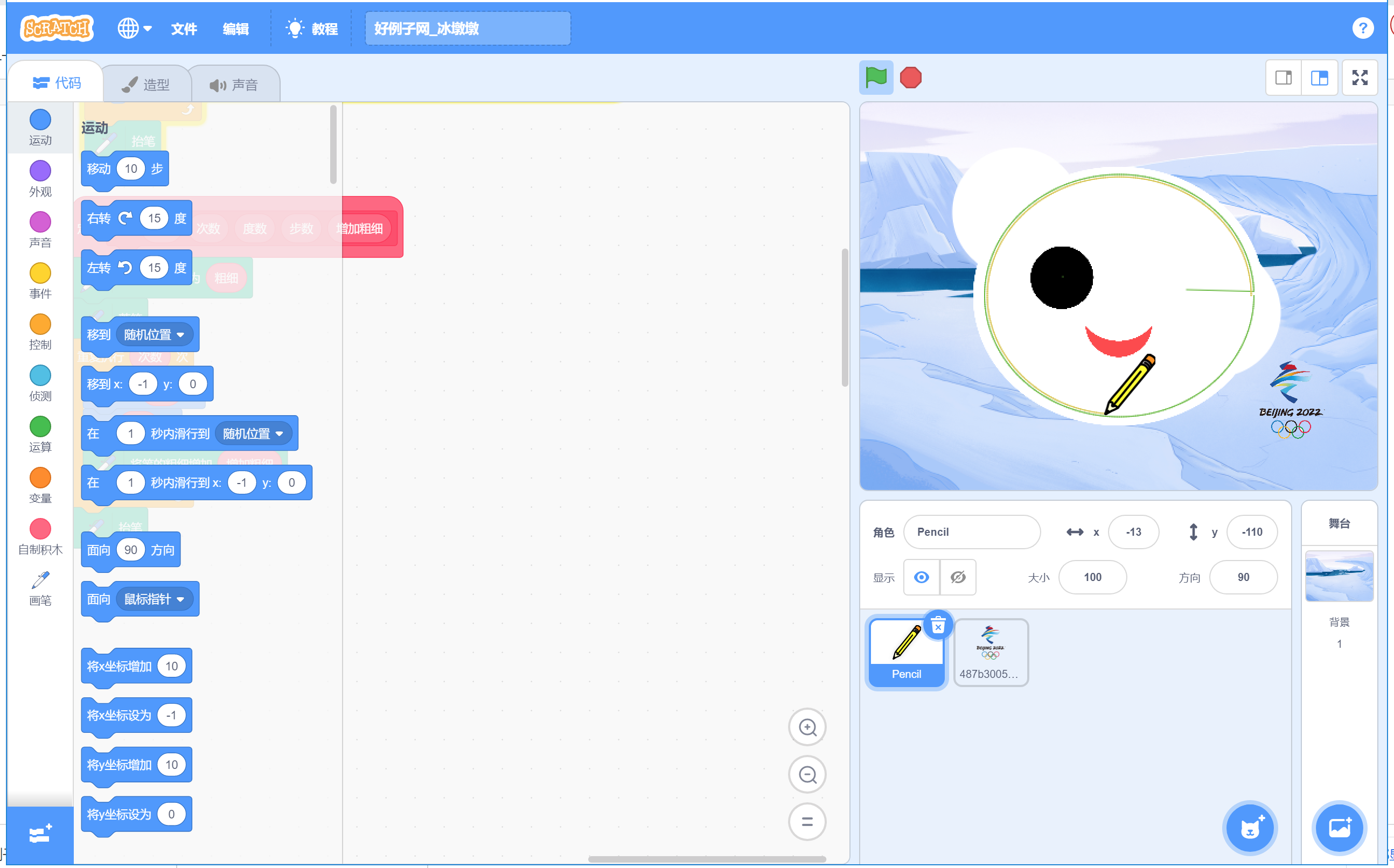The width and height of the screenshot is (1394, 868).
Task: Switch to large stage layout
Action: pos(1319,77)
